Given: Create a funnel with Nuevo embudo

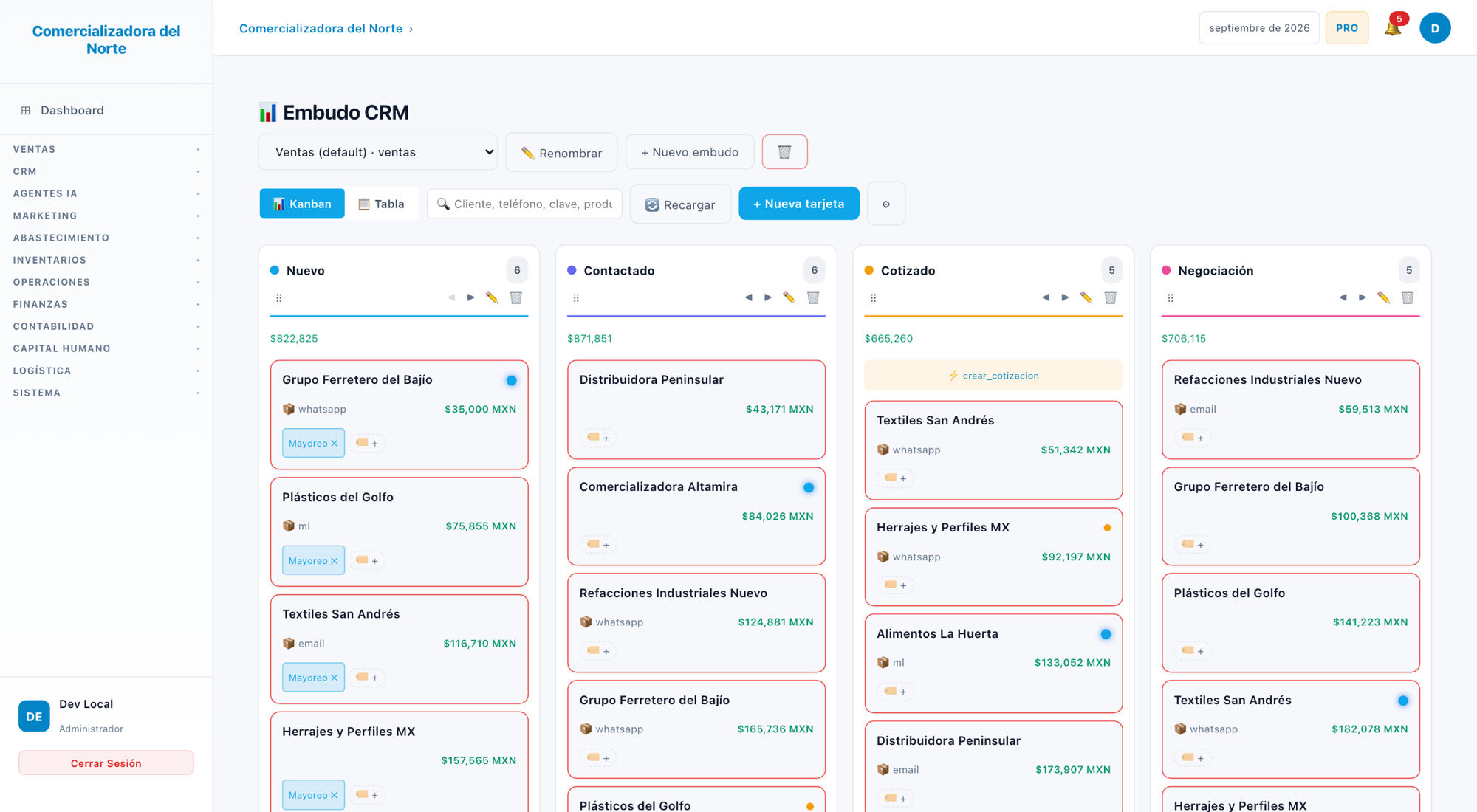Looking at the screenshot, I should tap(690, 152).
